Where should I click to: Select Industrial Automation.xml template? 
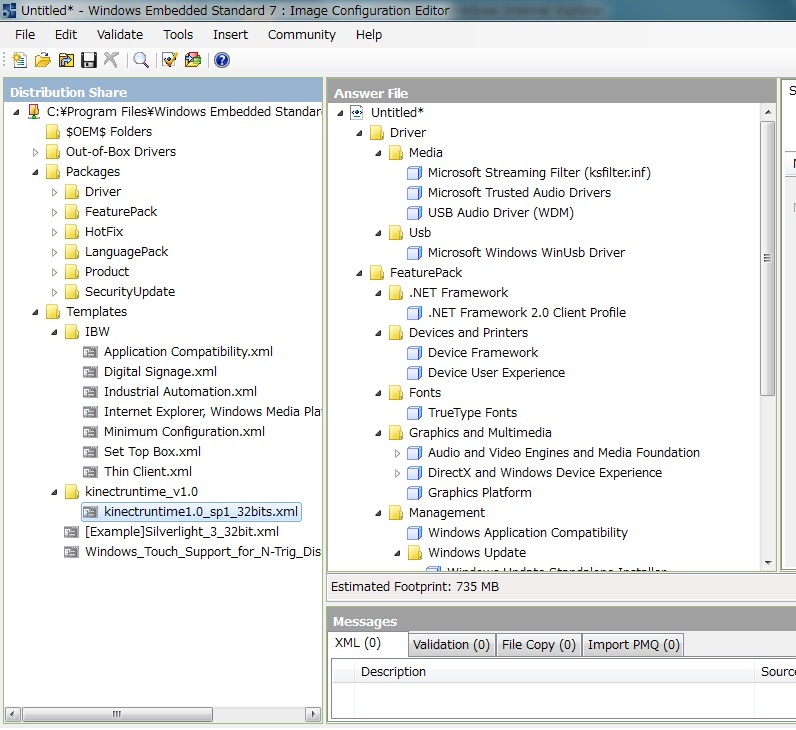(x=180, y=392)
